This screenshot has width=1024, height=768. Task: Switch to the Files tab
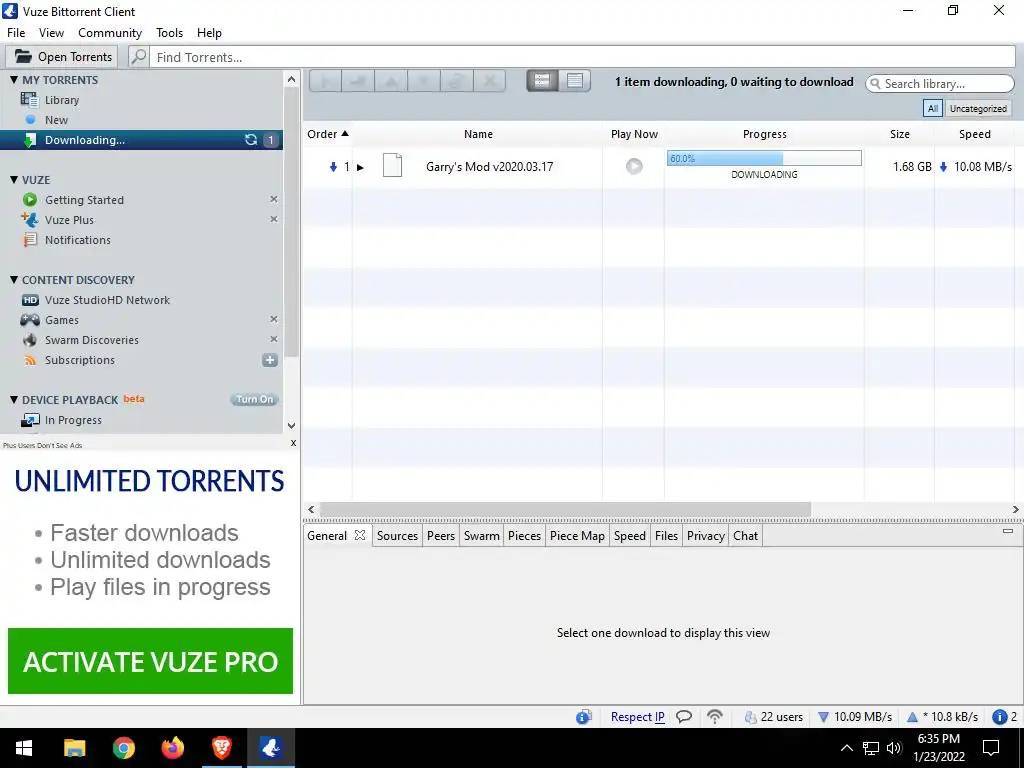click(666, 536)
